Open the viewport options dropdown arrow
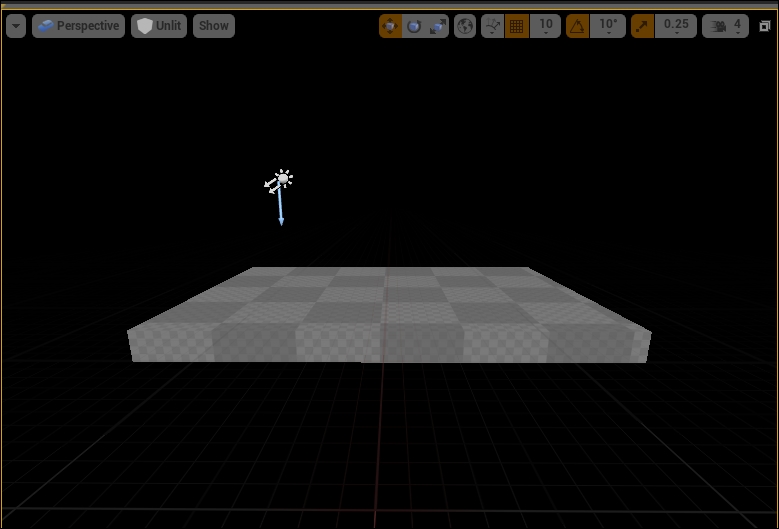Screen dimensions: 779x529 pyautogui.click(x=16, y=26)
